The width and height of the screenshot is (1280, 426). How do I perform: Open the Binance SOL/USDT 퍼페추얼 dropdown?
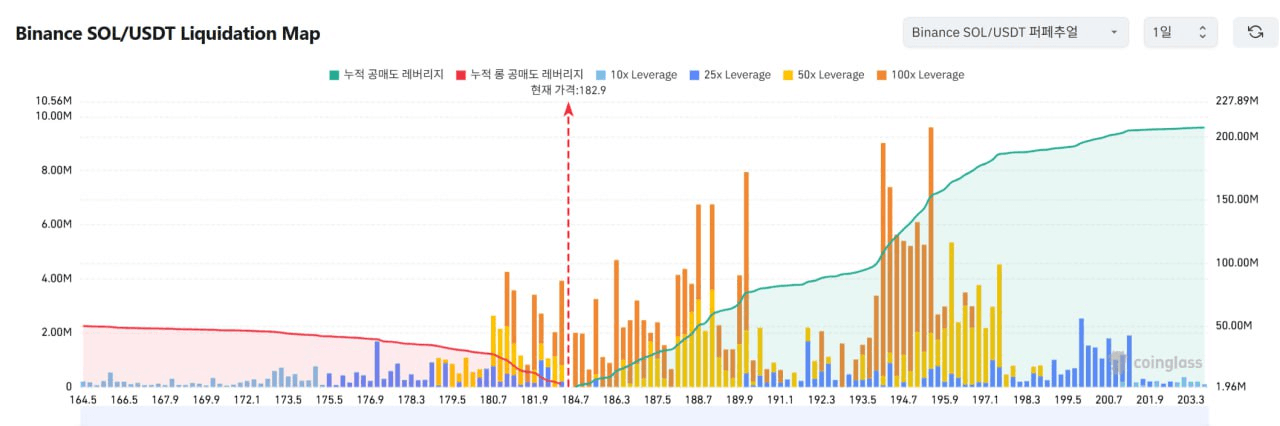[1015, 32]
